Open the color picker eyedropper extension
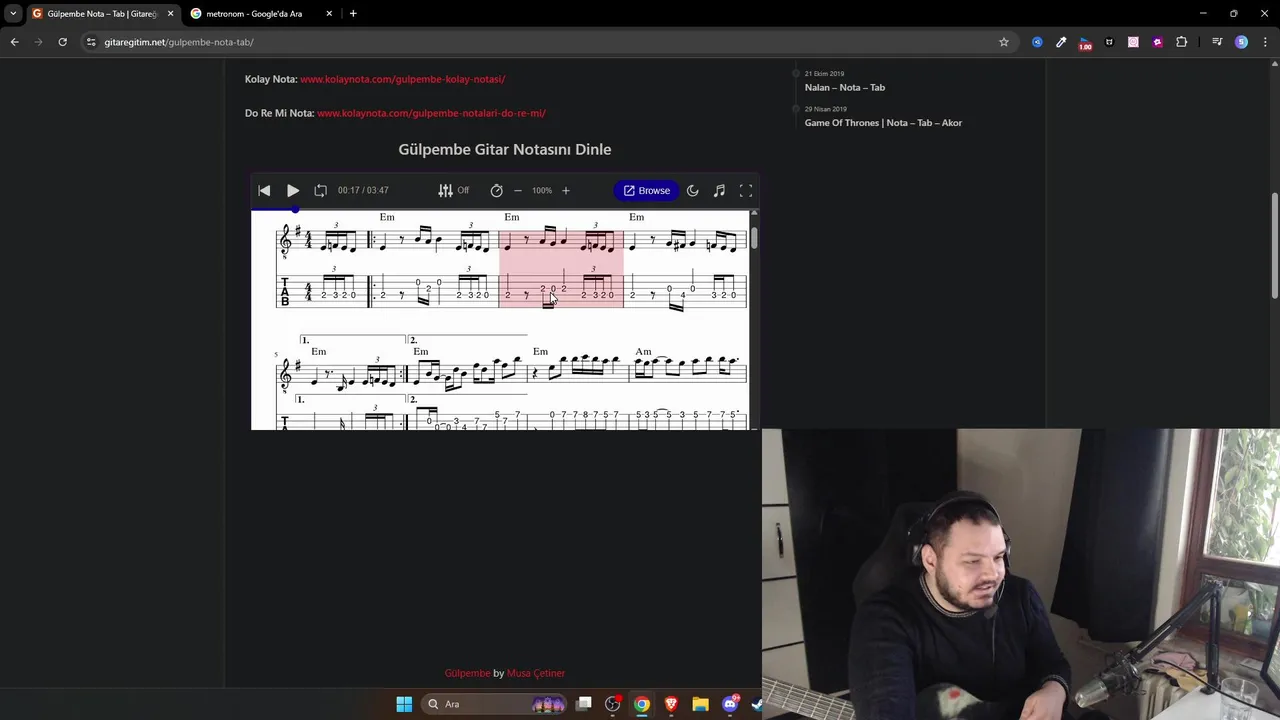 click(1061, 42)
